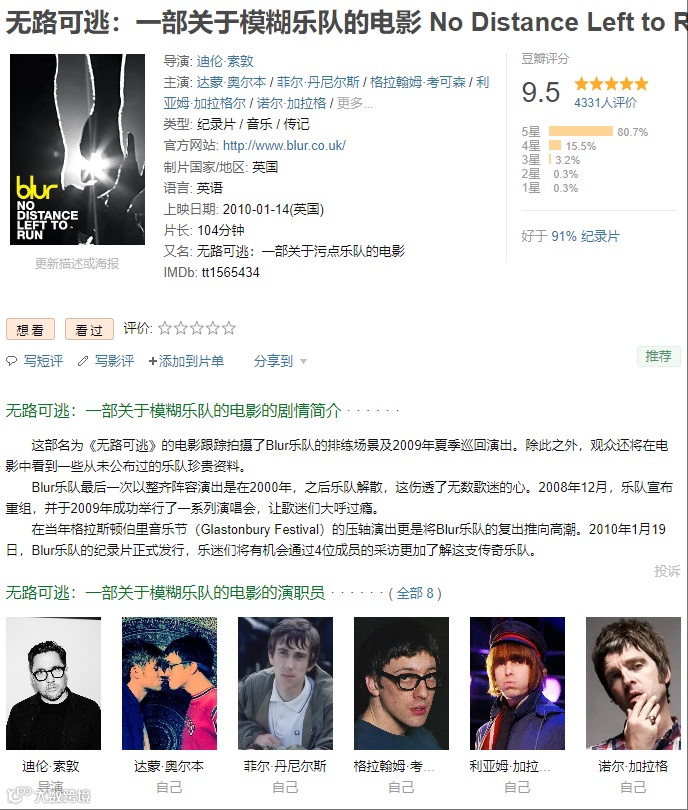
Task: Click the pencil icon beside 写影评
Action: (x=83, y=361)
